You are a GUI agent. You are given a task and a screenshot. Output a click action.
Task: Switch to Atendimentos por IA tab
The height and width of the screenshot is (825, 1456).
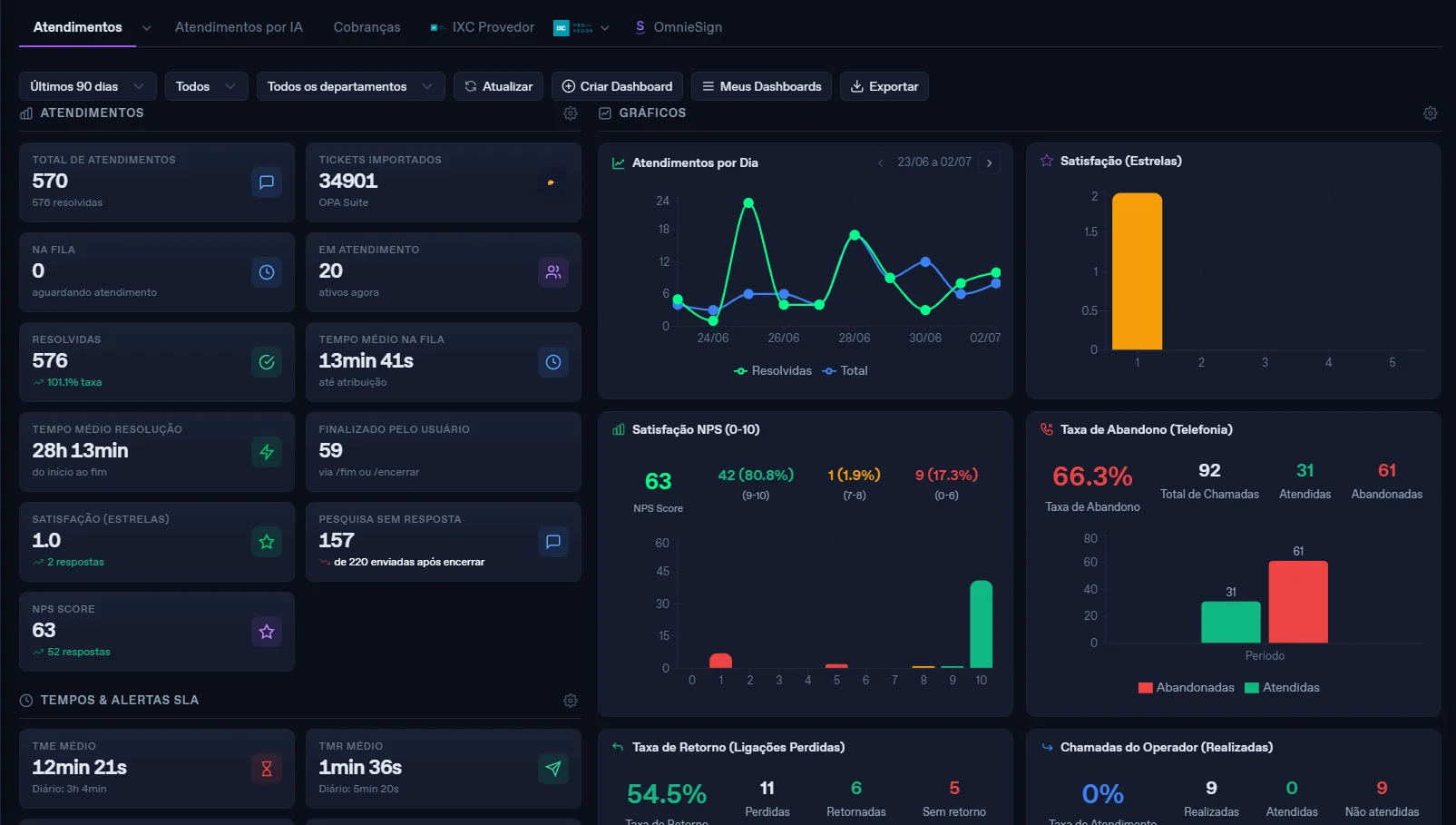click(x=239, y=27)
